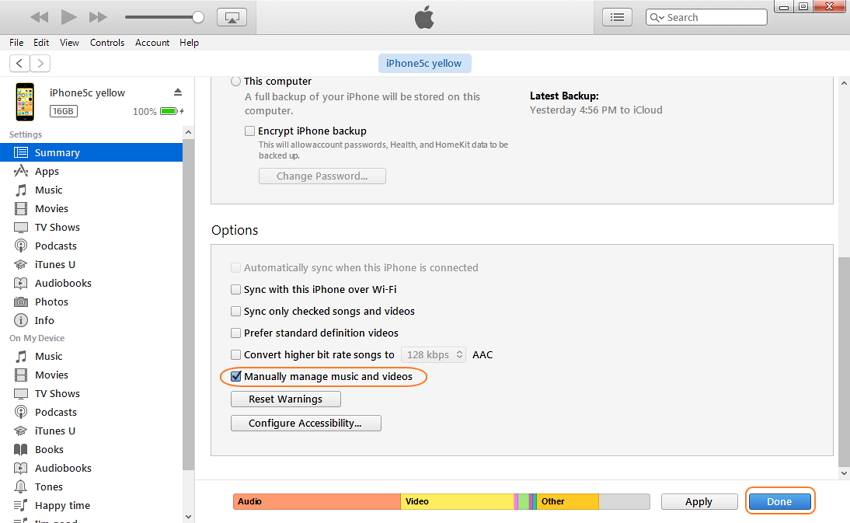The height and width of the screenshot is (523, 850).
Task: Uncheck Manually manage music and videos
Action: point(236,377)
